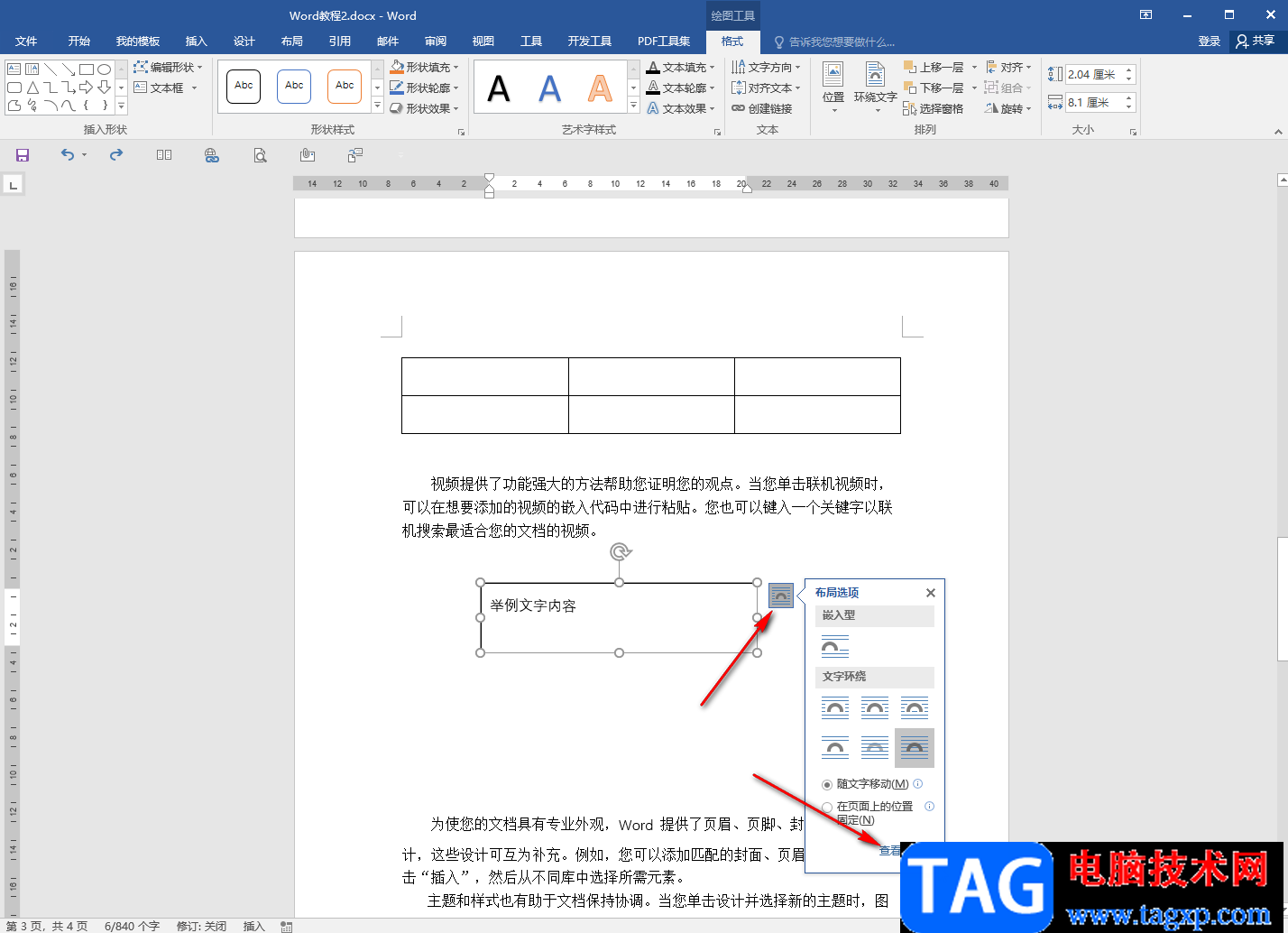
Task: Redo the last action
Action: [x=116, y=155]
